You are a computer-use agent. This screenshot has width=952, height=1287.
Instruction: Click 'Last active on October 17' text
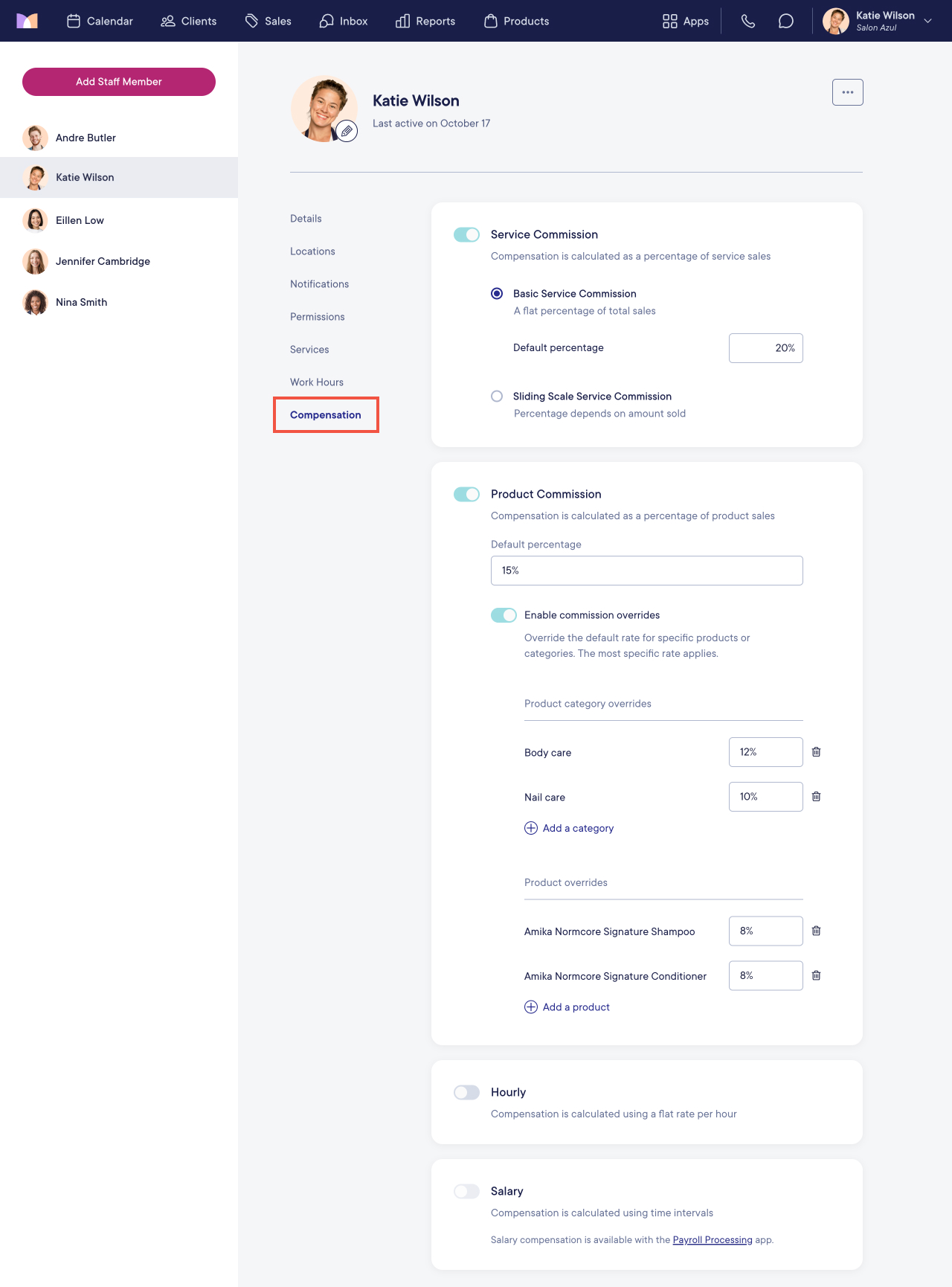pyautogui.click(x=431, y=123)
